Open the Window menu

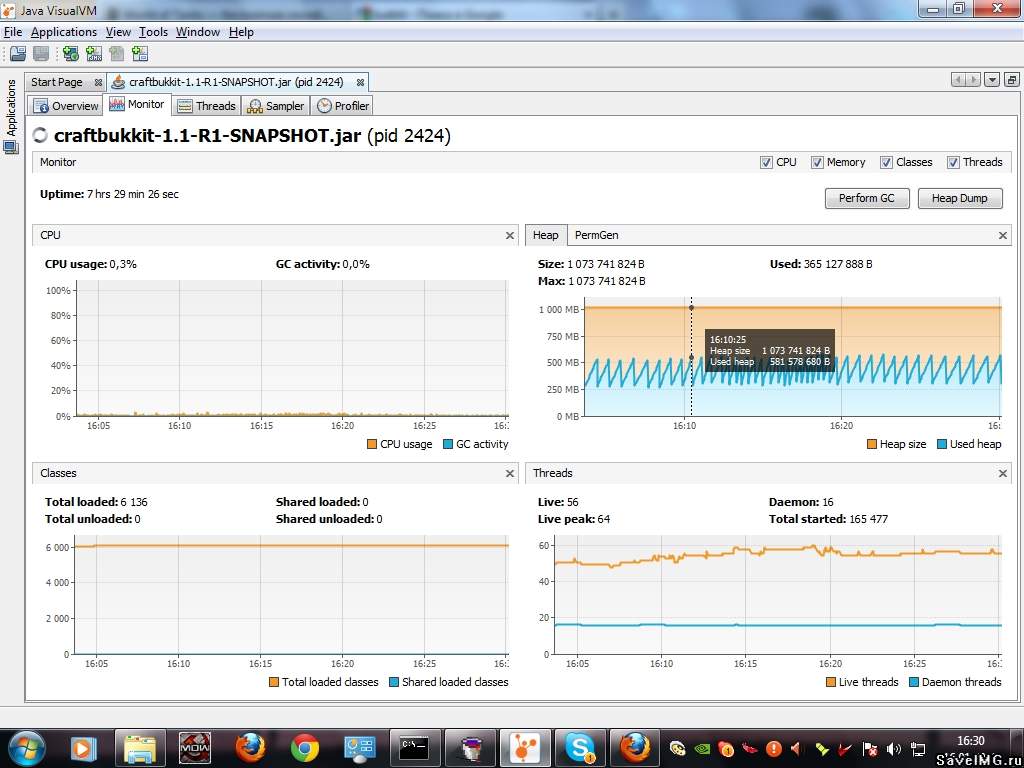[198, 32]
